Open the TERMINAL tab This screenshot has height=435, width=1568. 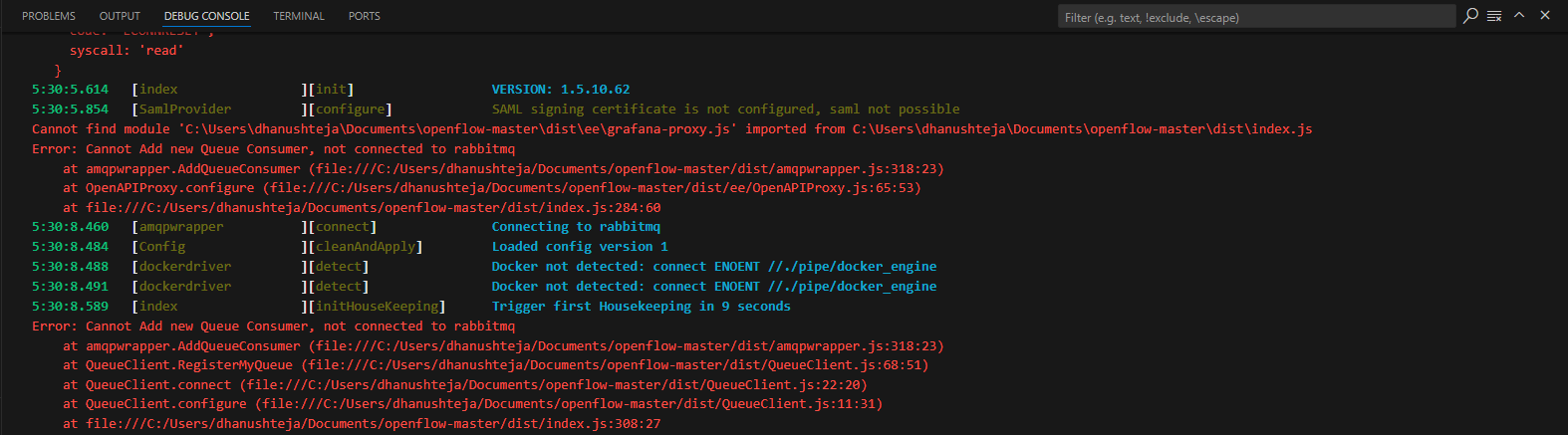[x=299, y=16]
